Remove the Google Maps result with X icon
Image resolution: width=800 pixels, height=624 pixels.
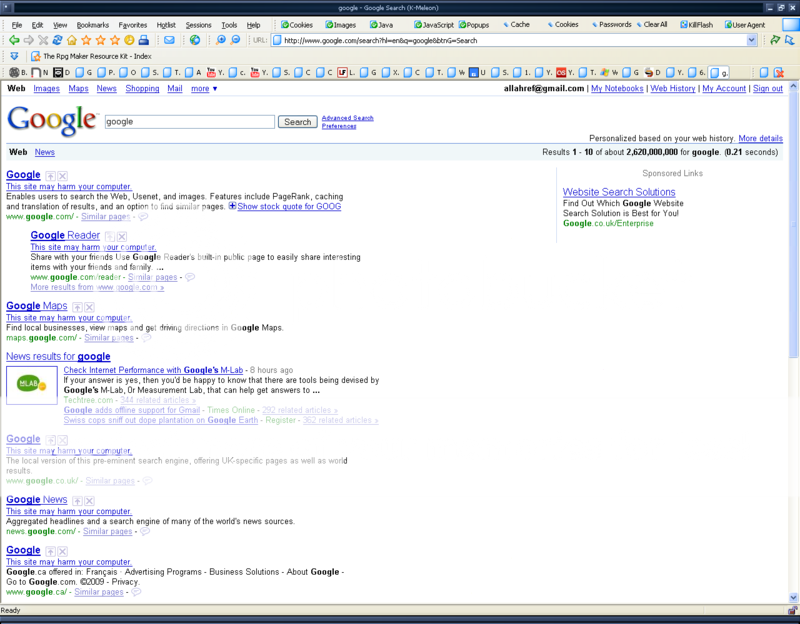(x=89, y=307)
